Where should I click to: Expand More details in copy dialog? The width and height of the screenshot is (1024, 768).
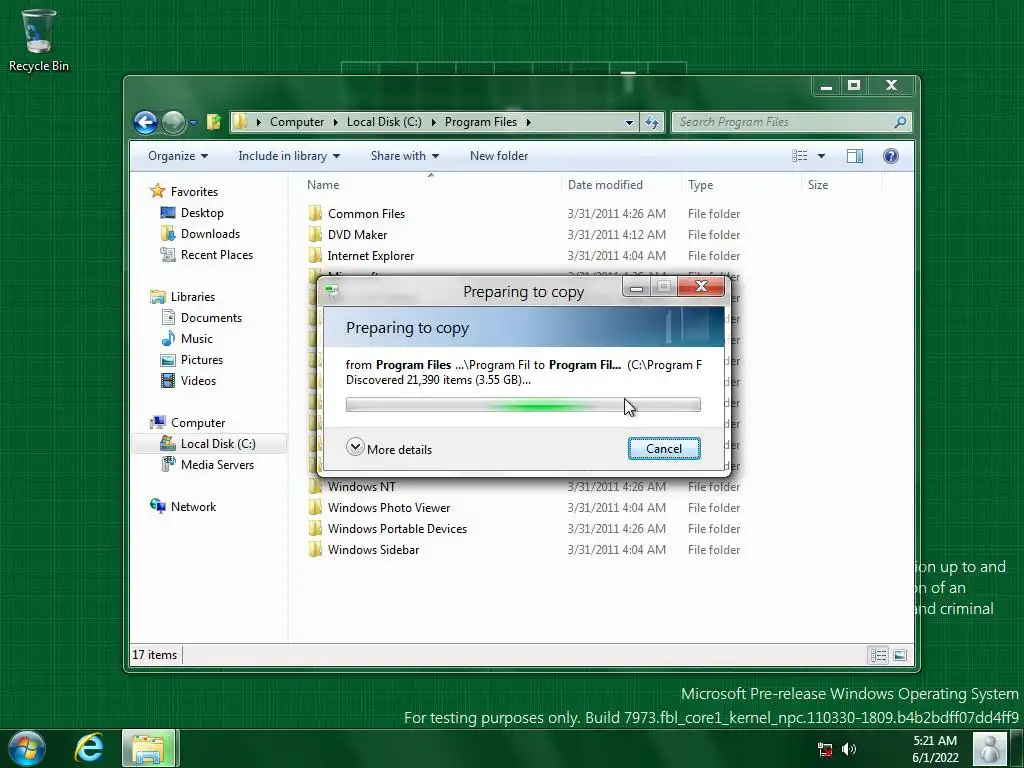point(389,449)
